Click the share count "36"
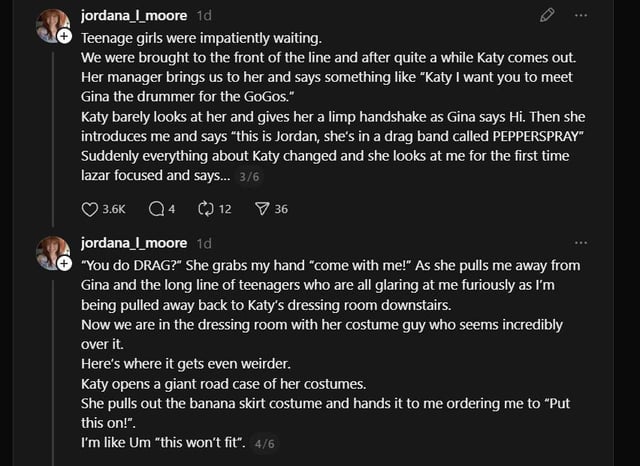This screenshot has width=640, height=466. [281, 209]
